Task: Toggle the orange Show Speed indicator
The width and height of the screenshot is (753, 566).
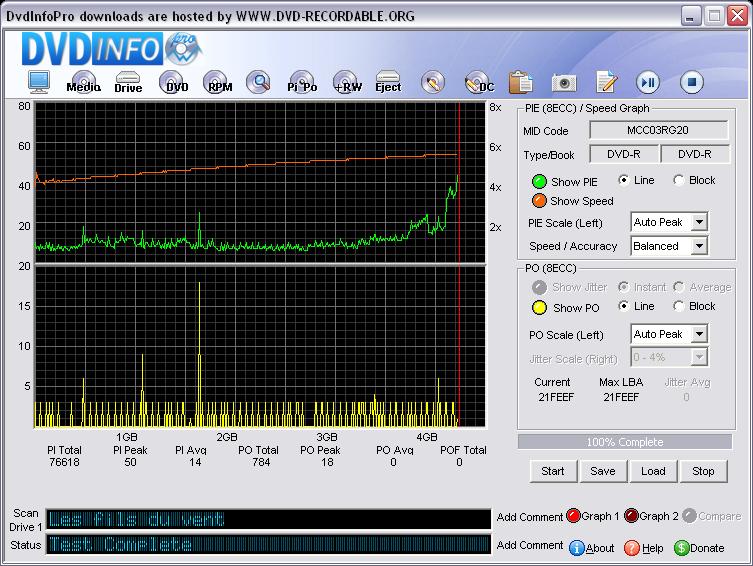Action: click(x=539, y=201)
